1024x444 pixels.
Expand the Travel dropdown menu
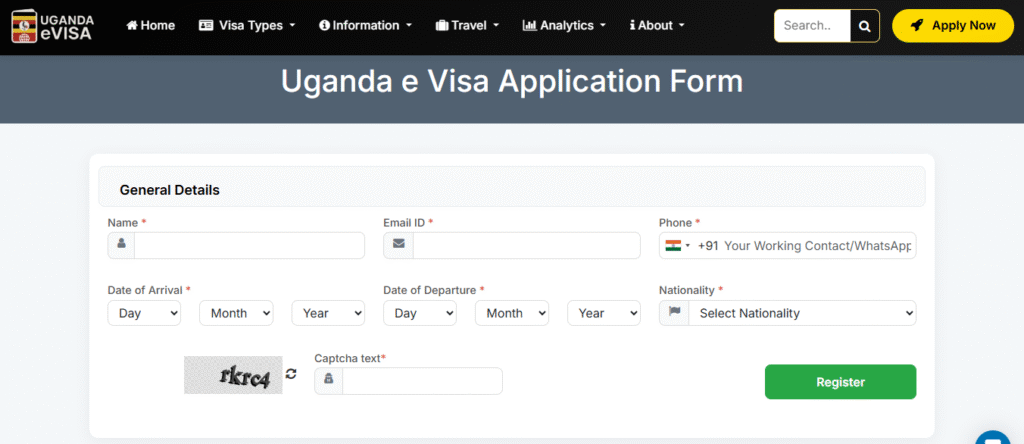click(468, 25)
